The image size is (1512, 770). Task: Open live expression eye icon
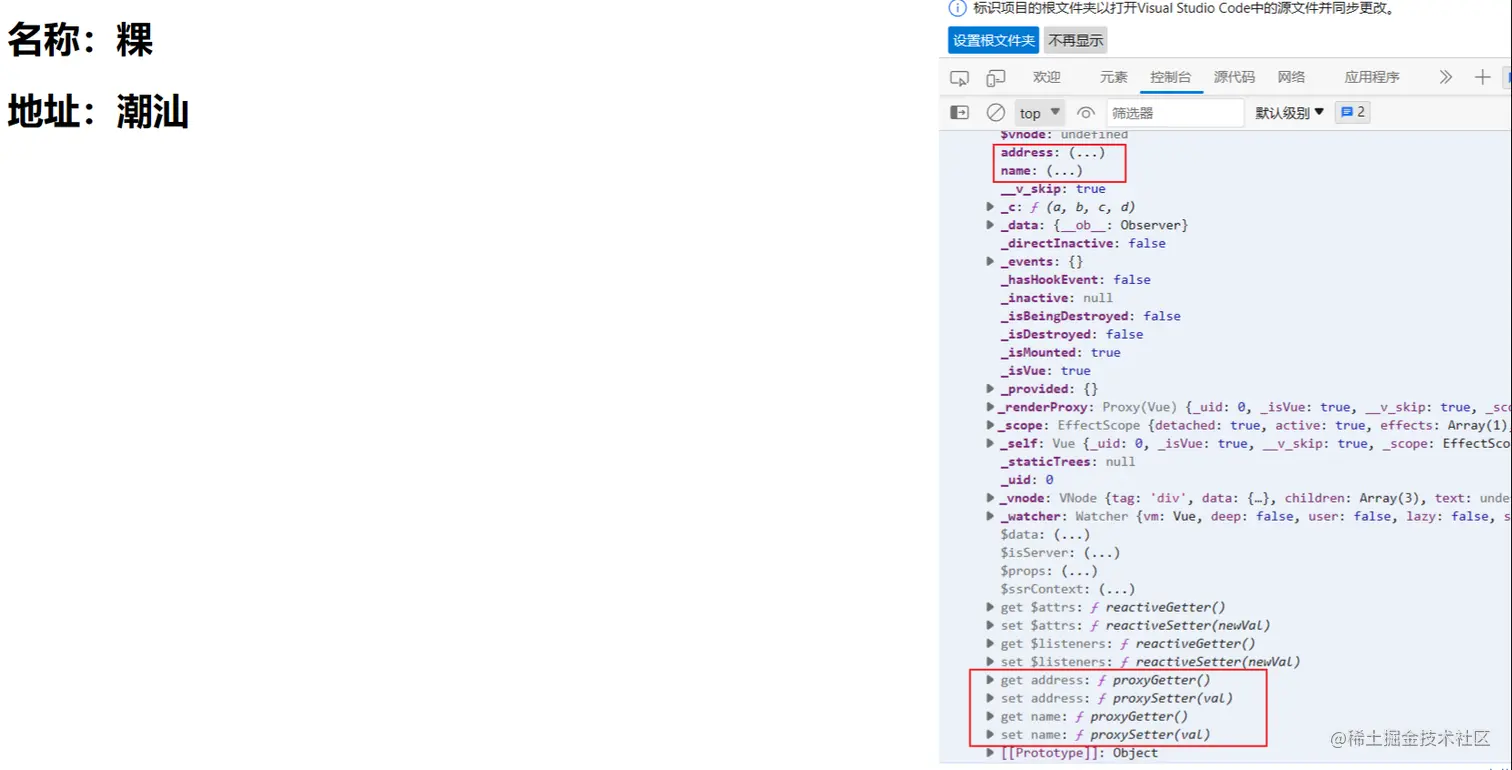[1086, 113]
